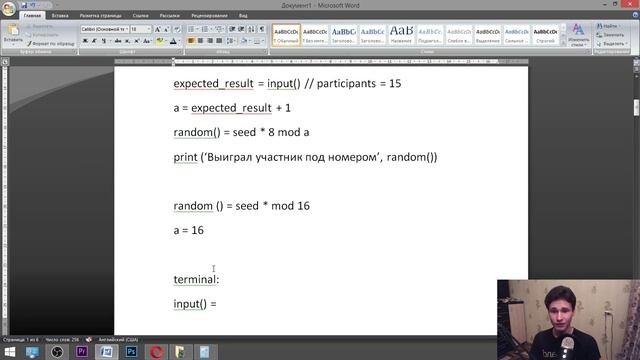Click the Paste (Вставить) button
640x360 pixels.
tap(13, 34)
